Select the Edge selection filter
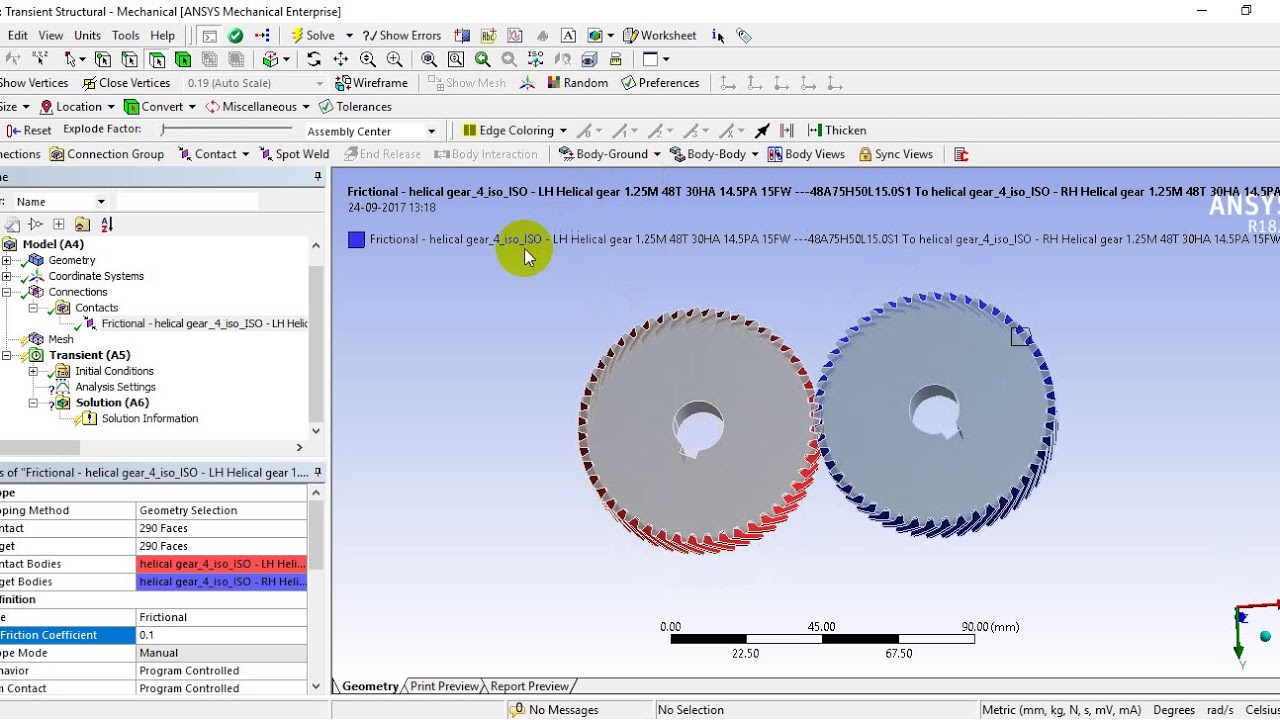This screenshot has height=720, width=1280. pyautogui.click(x=130, y=59)
